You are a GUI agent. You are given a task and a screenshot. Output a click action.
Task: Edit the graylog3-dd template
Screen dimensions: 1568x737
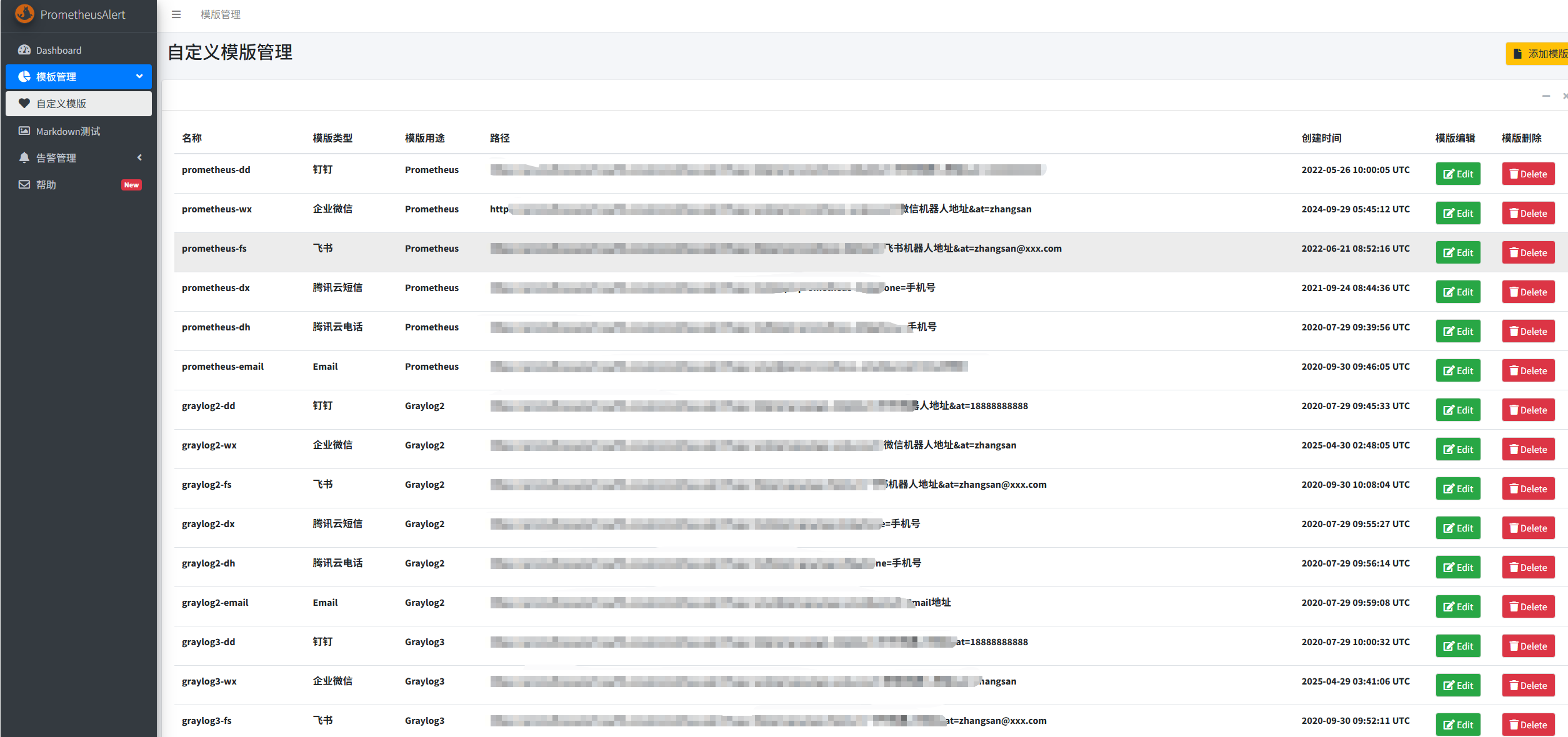pyautogui.click(x=1458, y=646)
